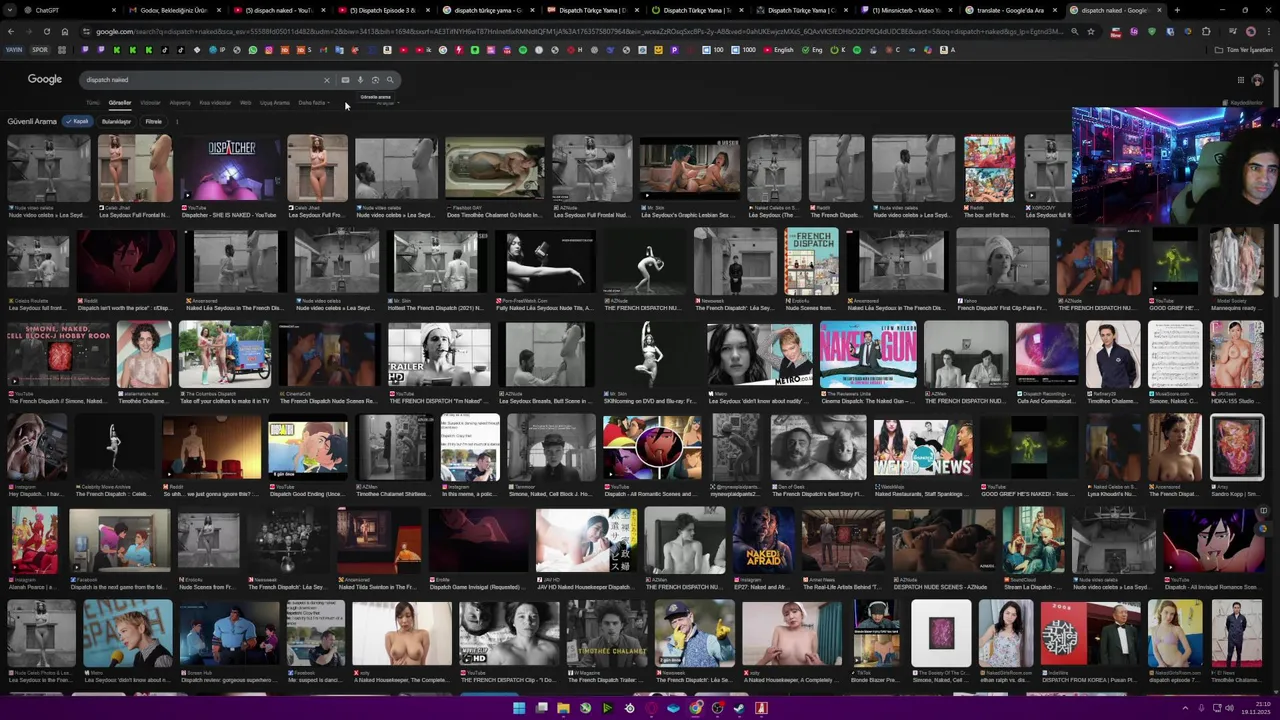Open Chrome from the taskbar
The height and width of the screenshot is (720, 1280).
tap(695, 708)
